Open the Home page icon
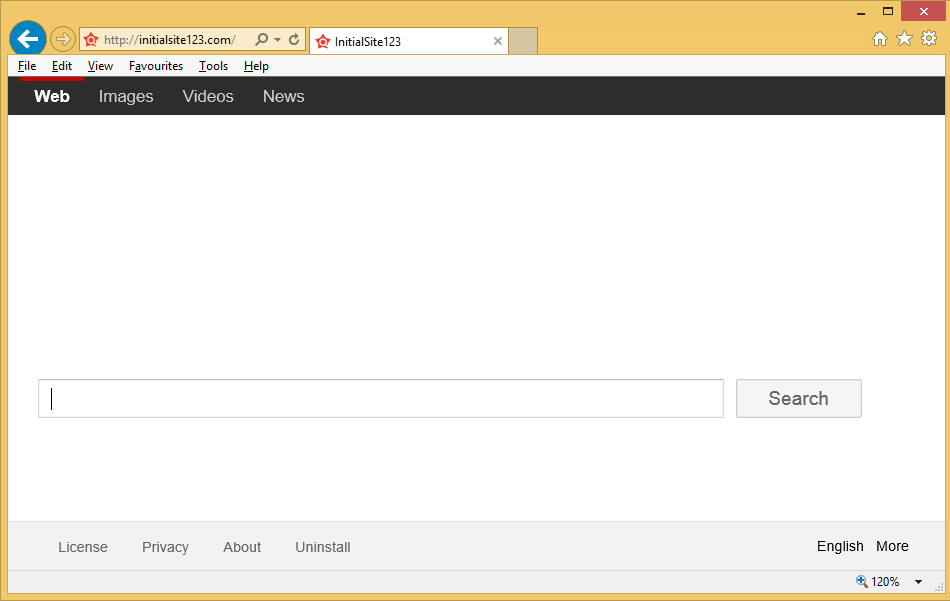 coord(880,39)
